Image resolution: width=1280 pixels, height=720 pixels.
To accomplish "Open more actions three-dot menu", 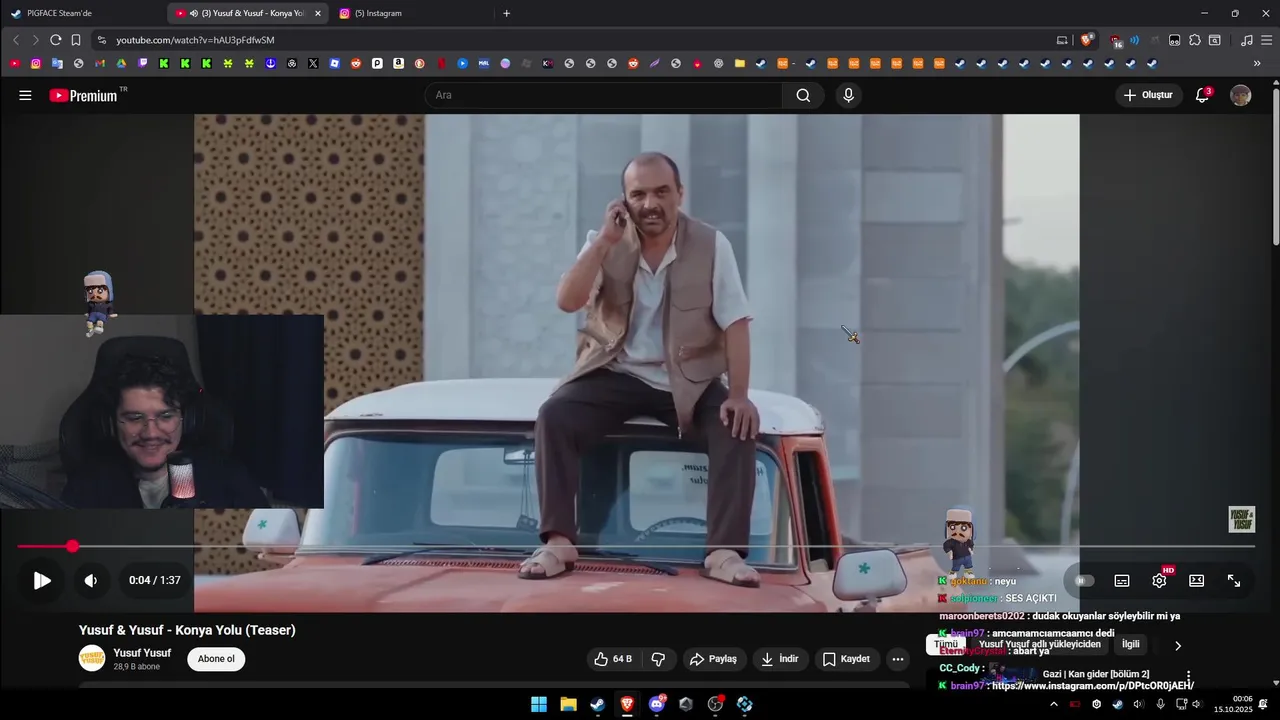I will coord(898,659).
